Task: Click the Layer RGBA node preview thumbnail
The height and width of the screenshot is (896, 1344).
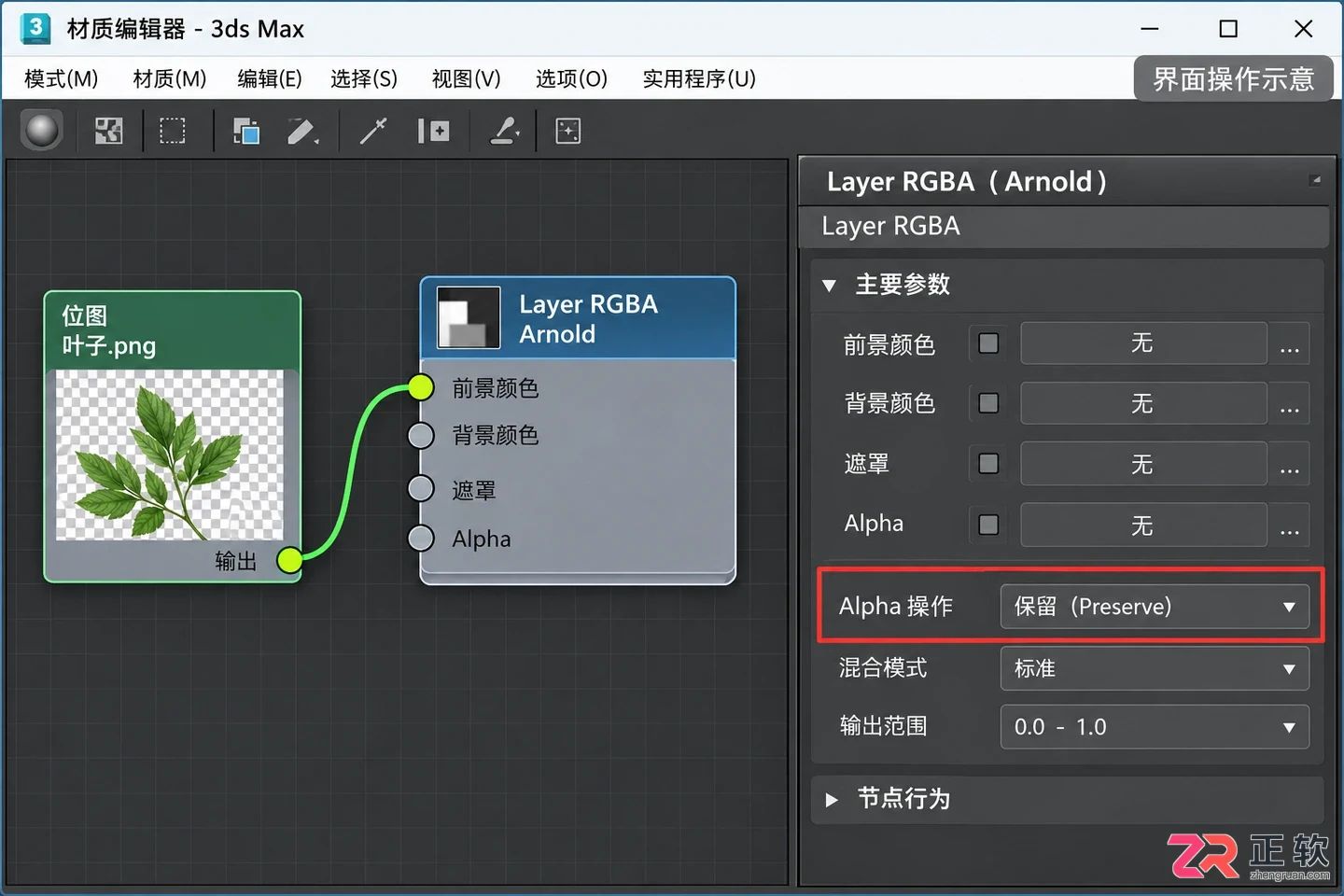Action: pyautogui.click(x=469, y=317)
